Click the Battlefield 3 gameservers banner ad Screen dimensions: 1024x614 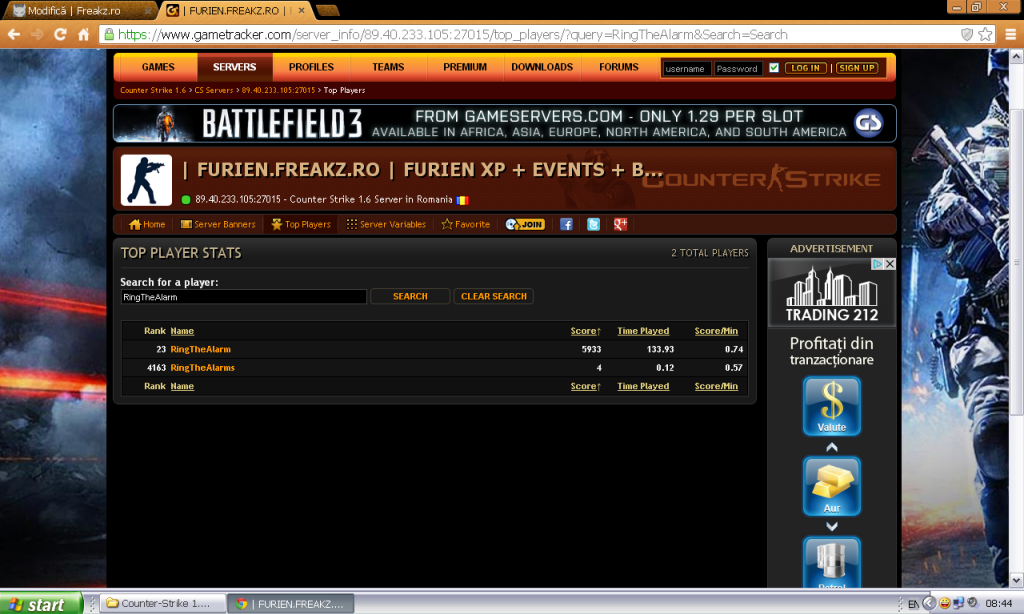505,123
